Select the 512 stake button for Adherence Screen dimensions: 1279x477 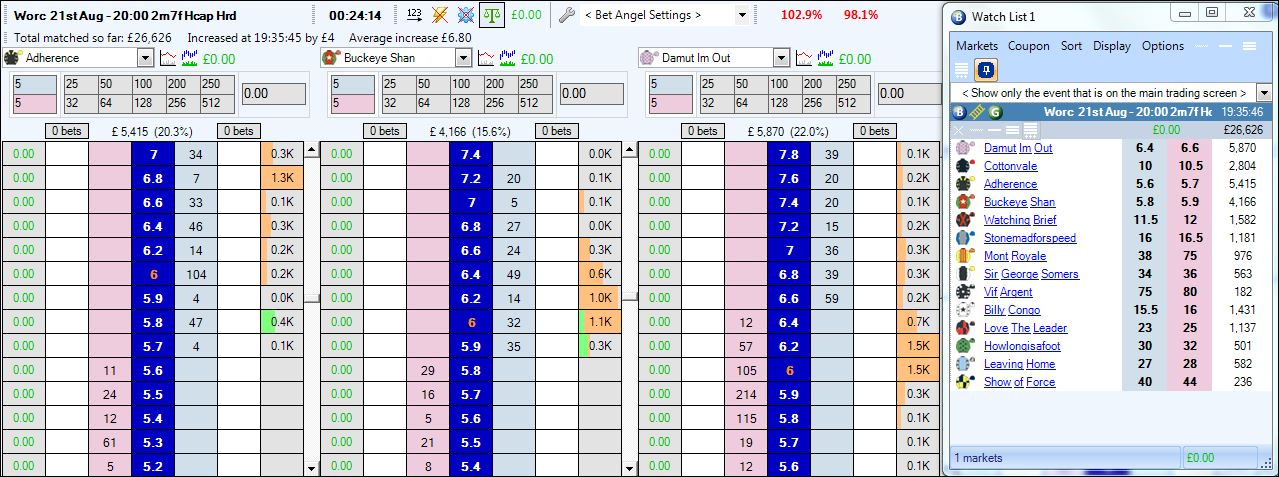[216, 102]
